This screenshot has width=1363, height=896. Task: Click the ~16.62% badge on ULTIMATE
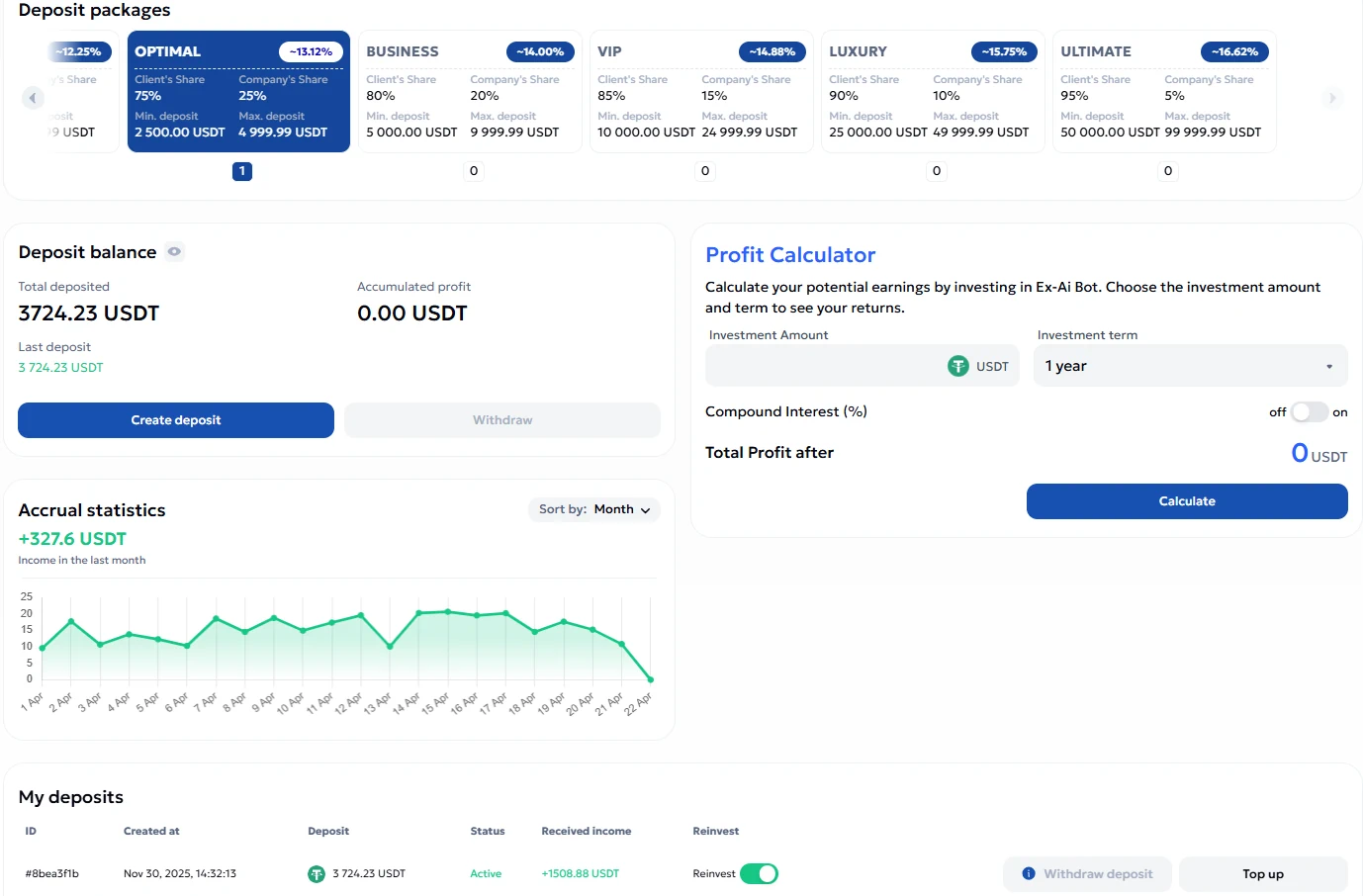tap(1234, 51)
